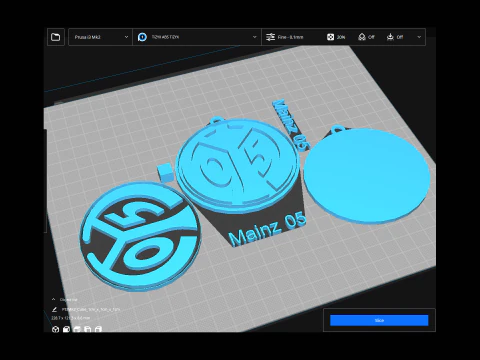Switch to the front view cube icon
Screen dimensions: 480x360
pos(66,329)
